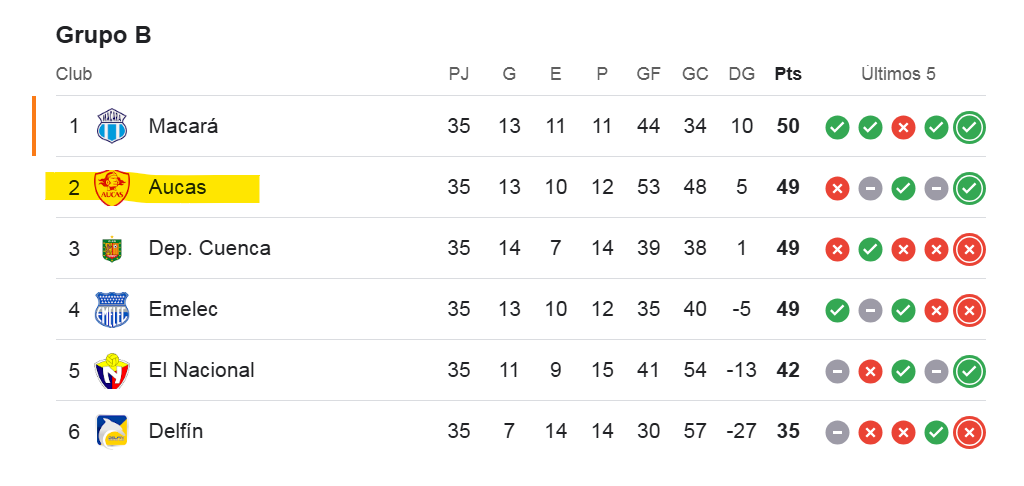Click the DG column header

tap(741, 74)
